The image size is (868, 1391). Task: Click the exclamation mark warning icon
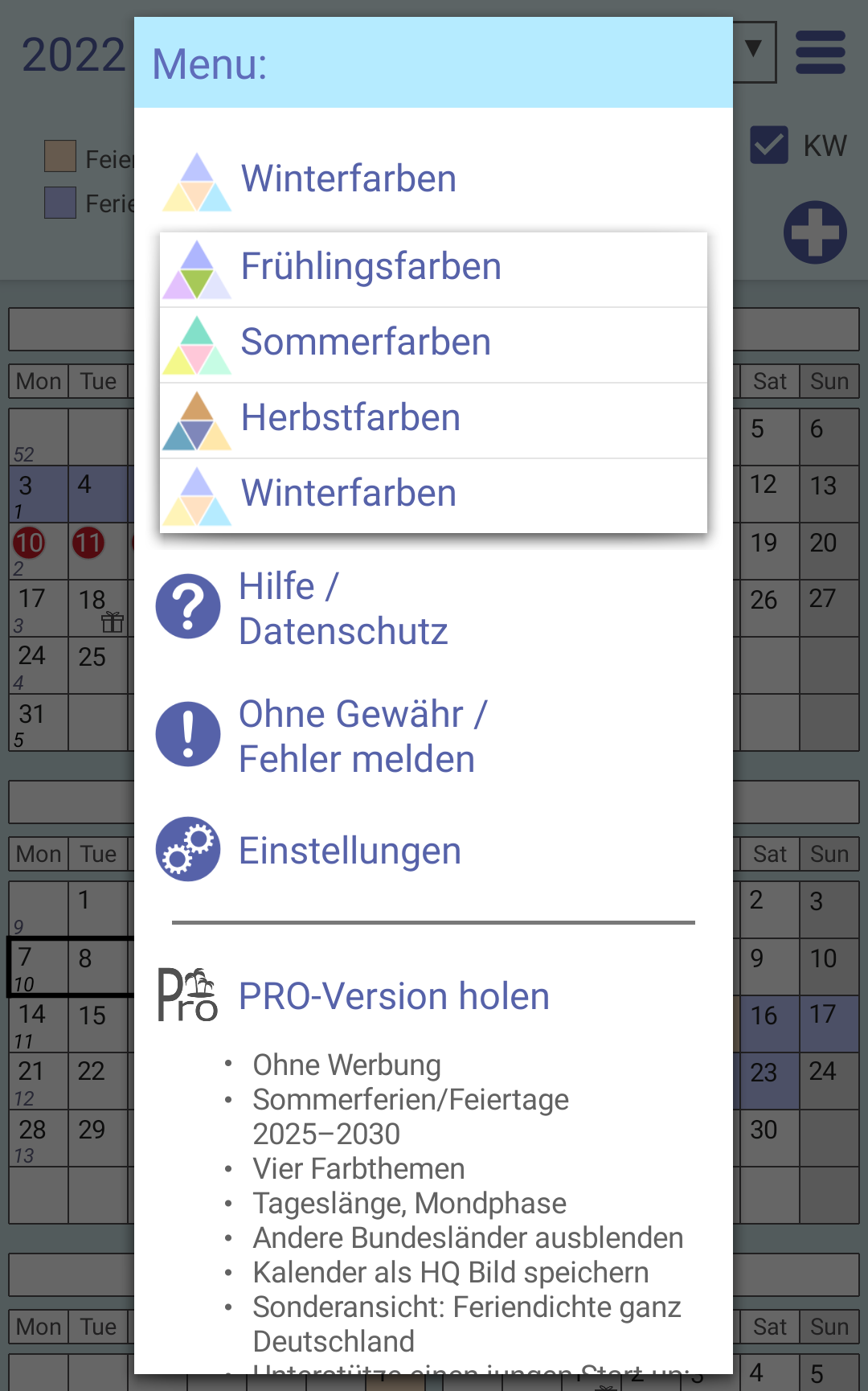[x=188, y=734]
